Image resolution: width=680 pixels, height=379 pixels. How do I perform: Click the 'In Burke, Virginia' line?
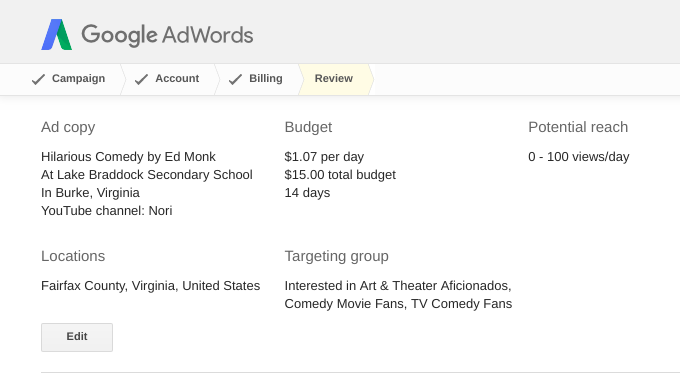point(90,193)
